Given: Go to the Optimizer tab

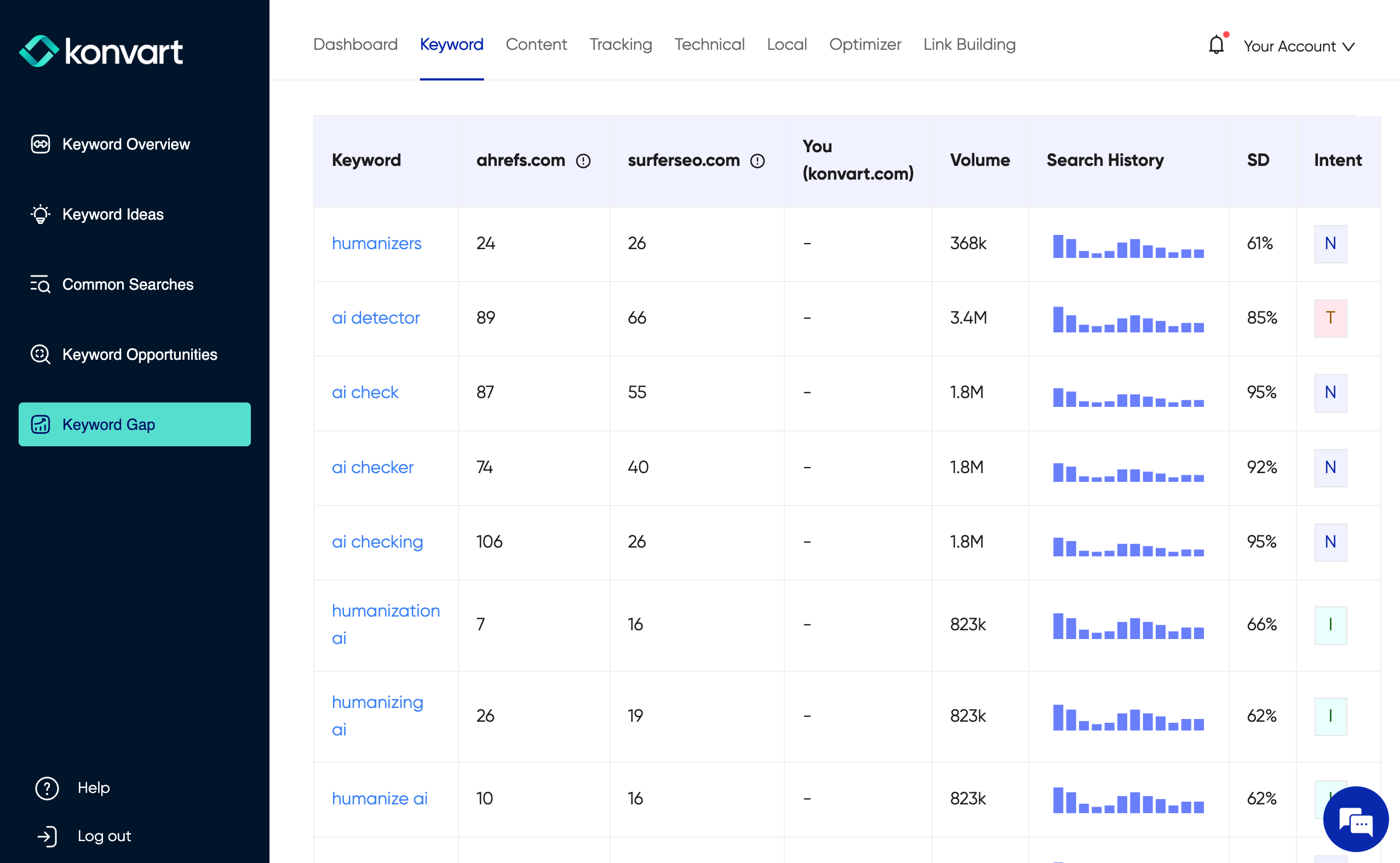Looking at the screenshot, I should 865,44.
